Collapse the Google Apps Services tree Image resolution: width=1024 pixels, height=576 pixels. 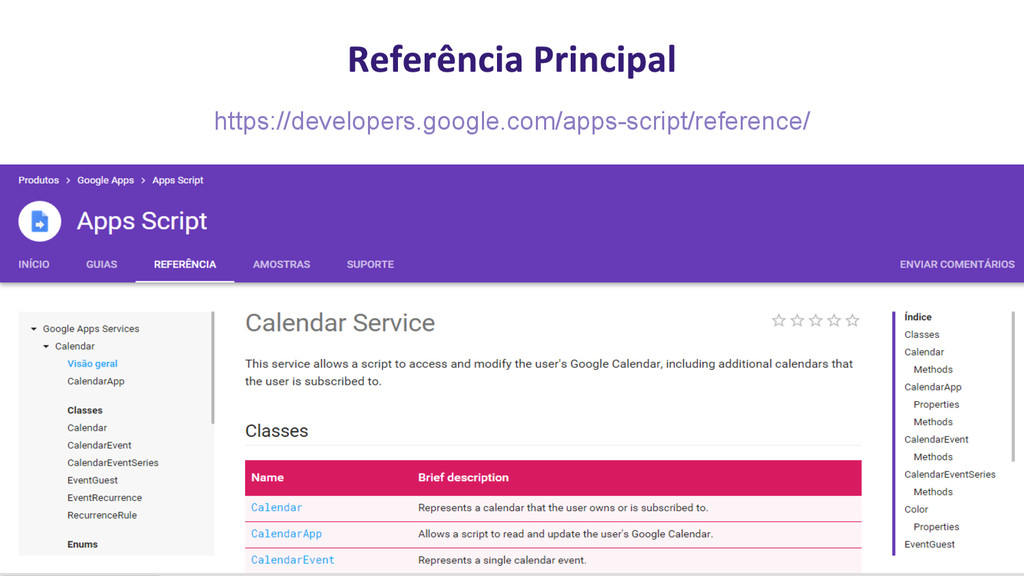(34, 329)
